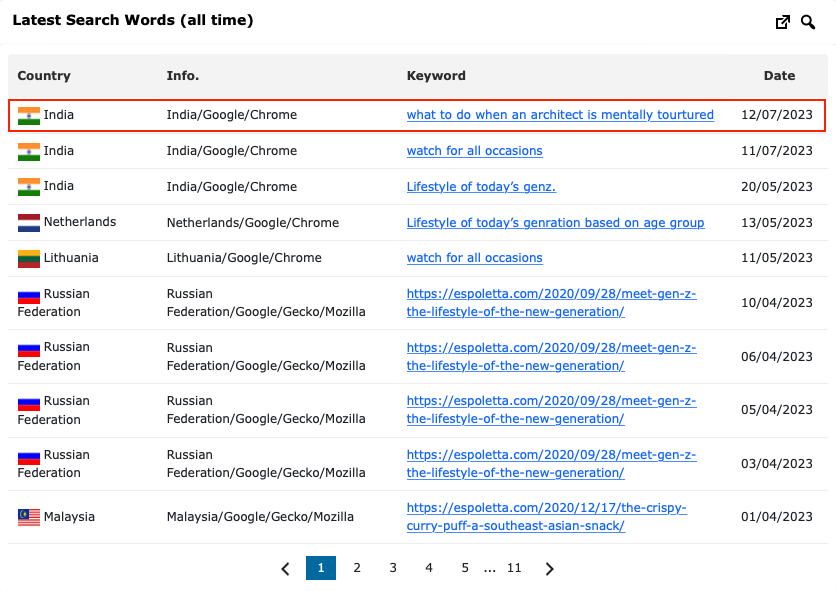Screen dimensions: 836x591
Task: Click the 'Netherlands' country name
Action: coord(79,222)
